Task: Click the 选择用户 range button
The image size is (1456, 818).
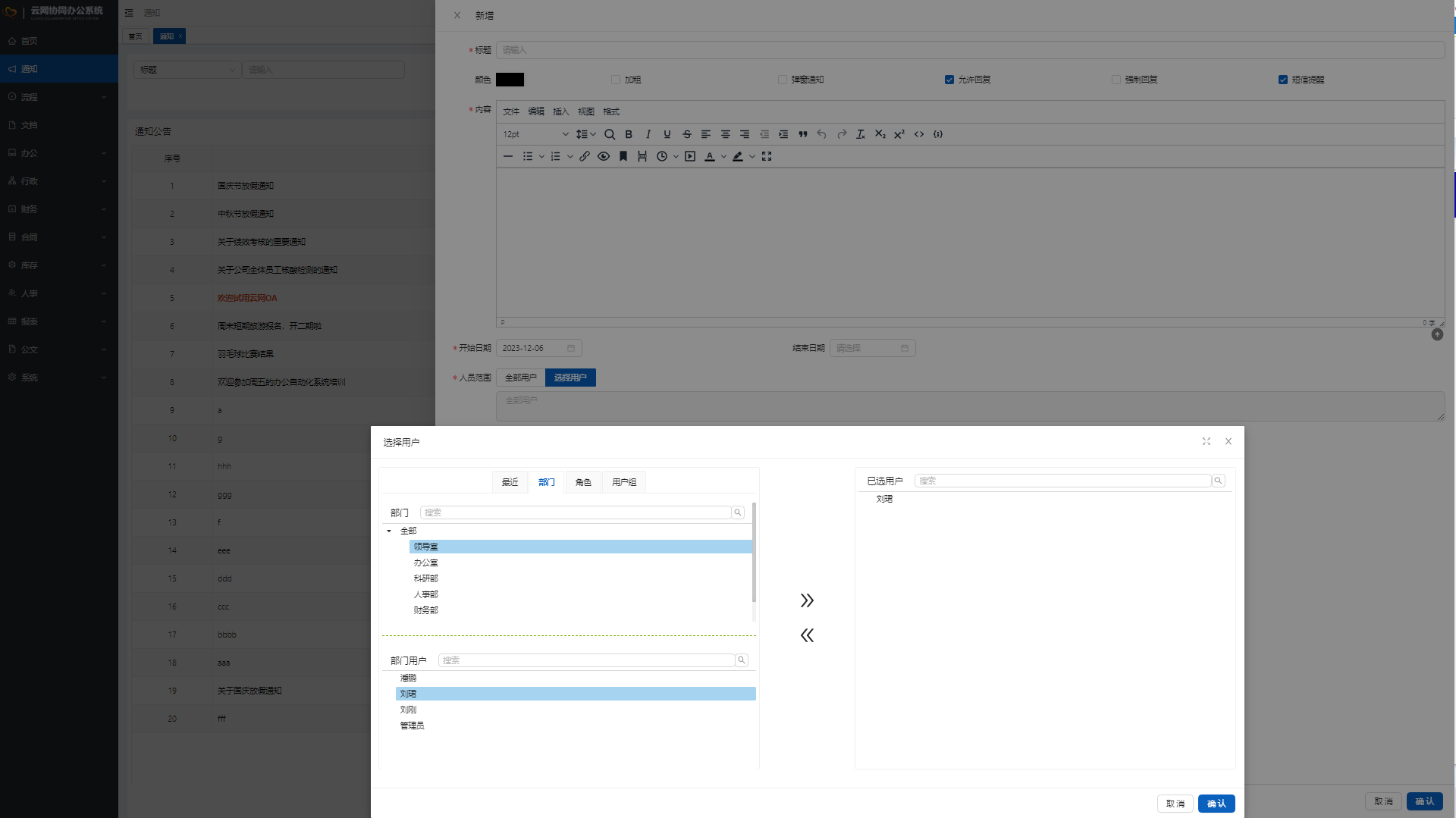Action: 570,378
